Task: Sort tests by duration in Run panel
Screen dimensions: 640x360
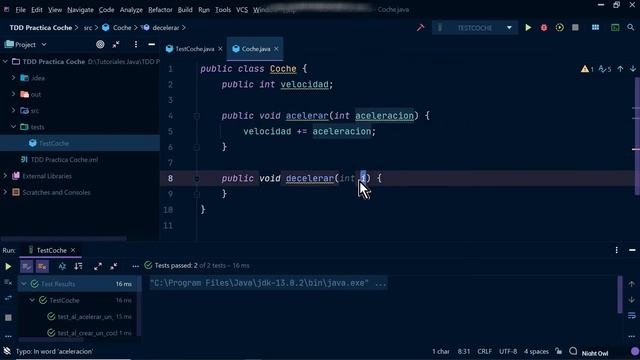Action: click(x=78, y=267)
